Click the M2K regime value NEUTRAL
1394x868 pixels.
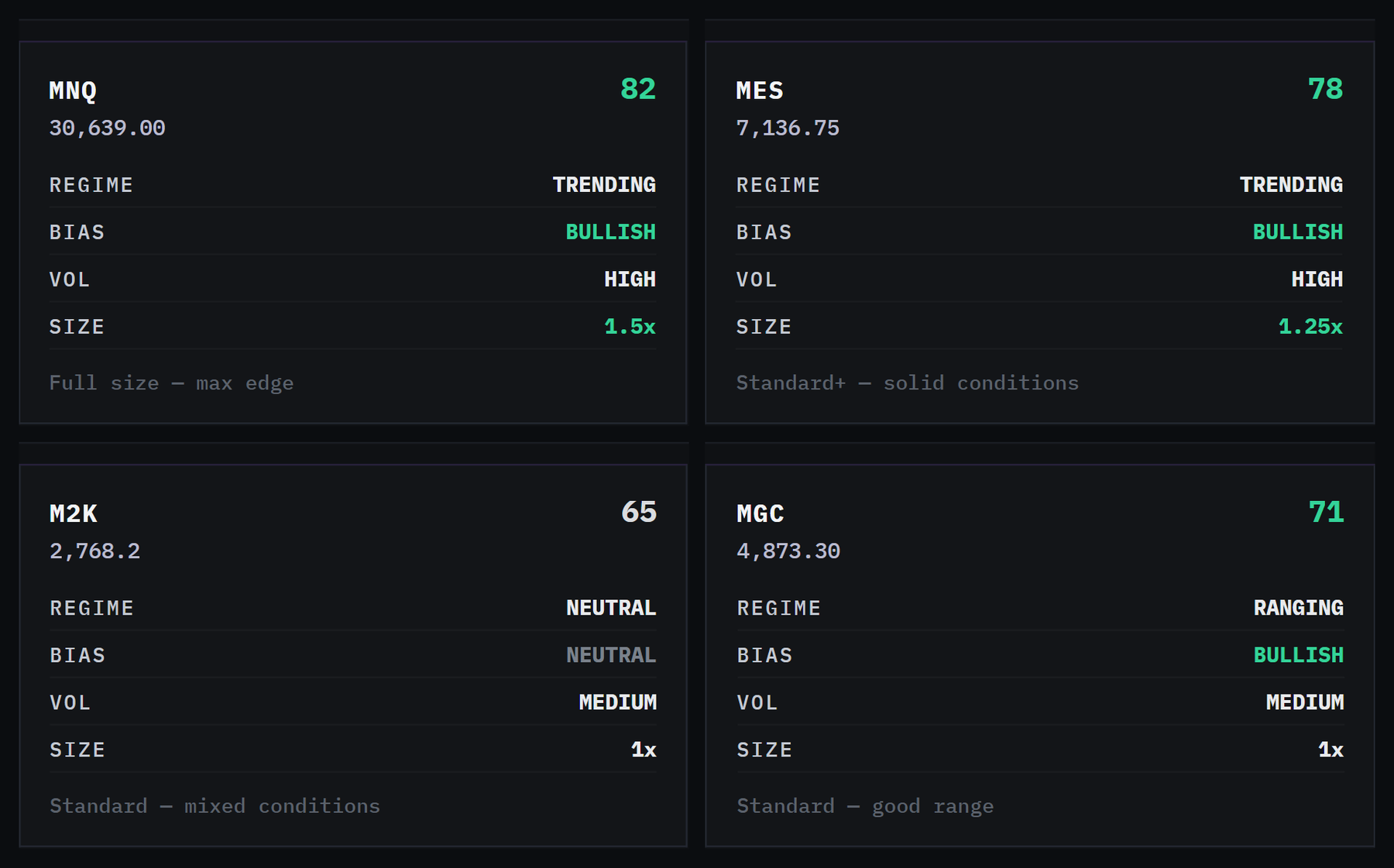[611, 609]
